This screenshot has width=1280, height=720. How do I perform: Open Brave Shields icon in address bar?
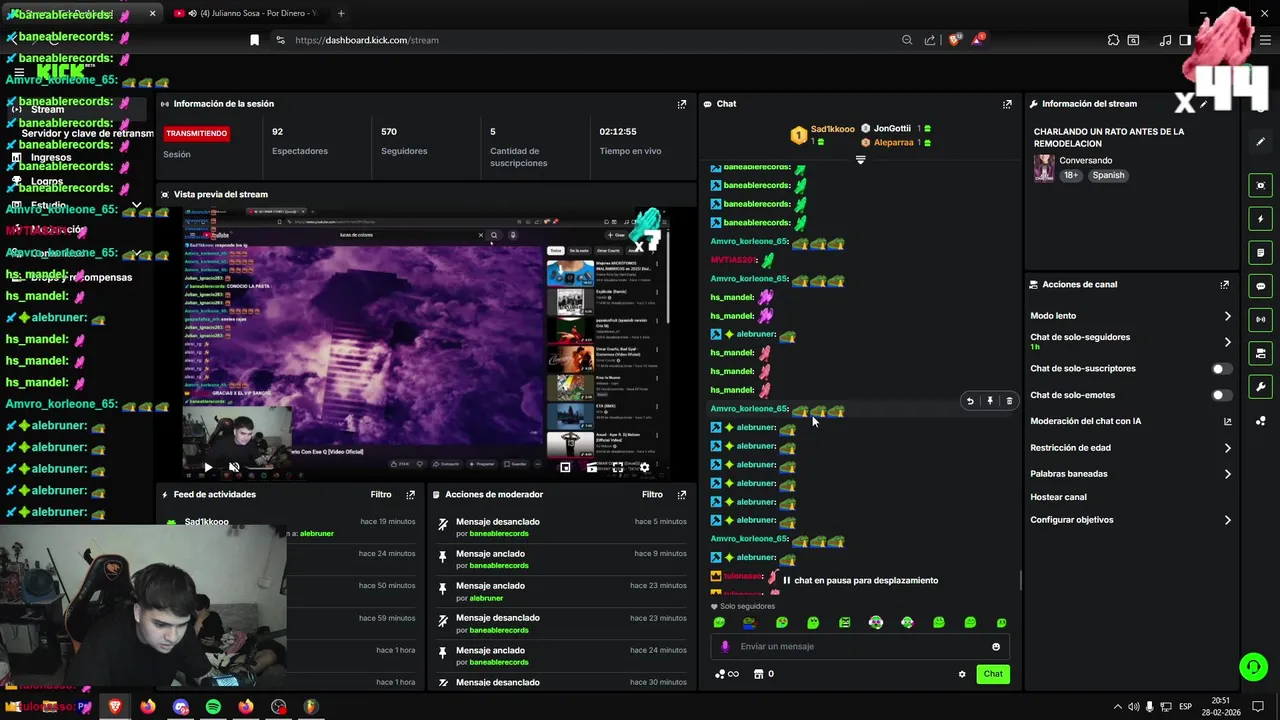954,40
